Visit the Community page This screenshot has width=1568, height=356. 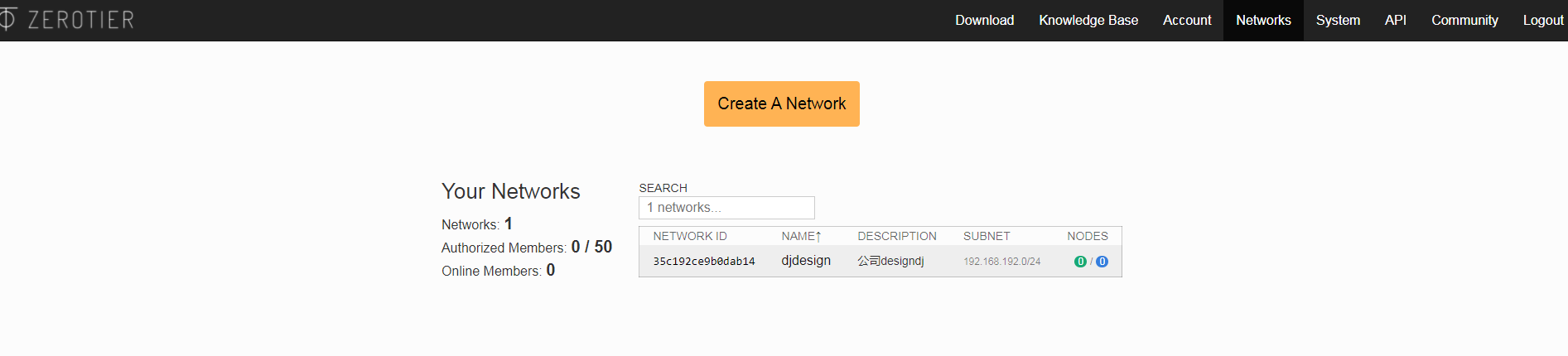(1464, 20)
